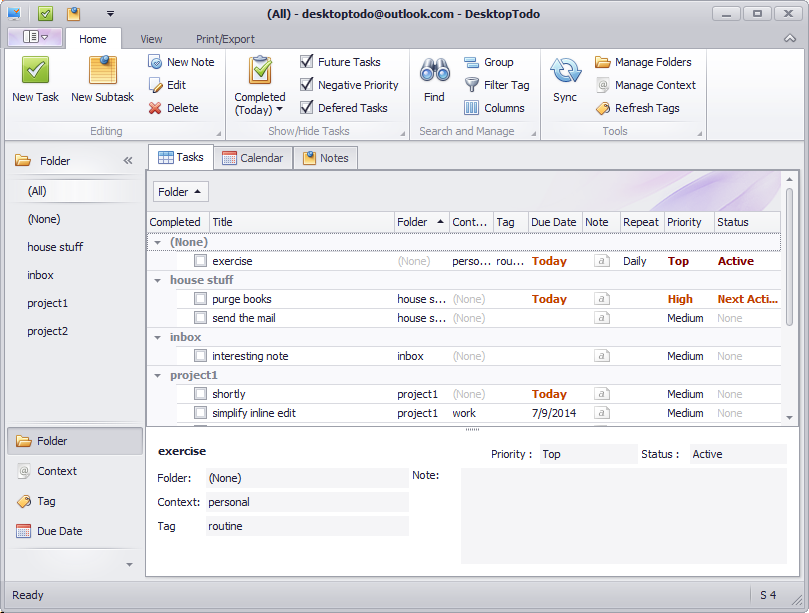Open navigation pane configure arrow

129,564
